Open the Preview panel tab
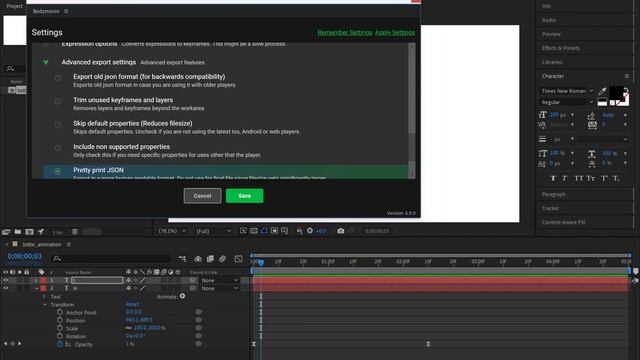This screenshot has width=640, height=360. point(551,34)
